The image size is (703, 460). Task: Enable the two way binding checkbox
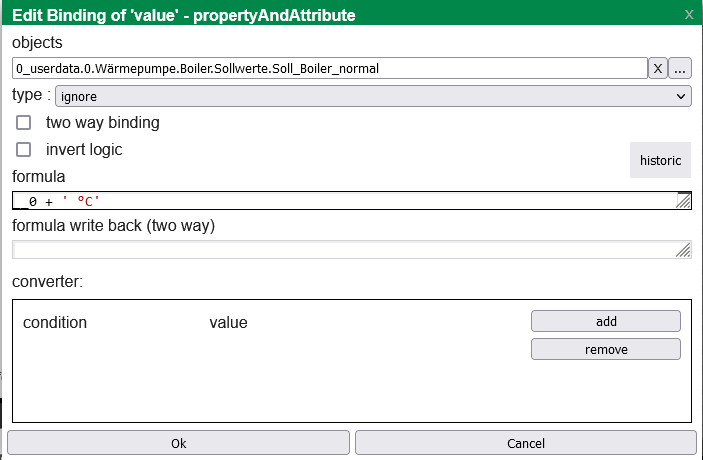pos(24,123)
